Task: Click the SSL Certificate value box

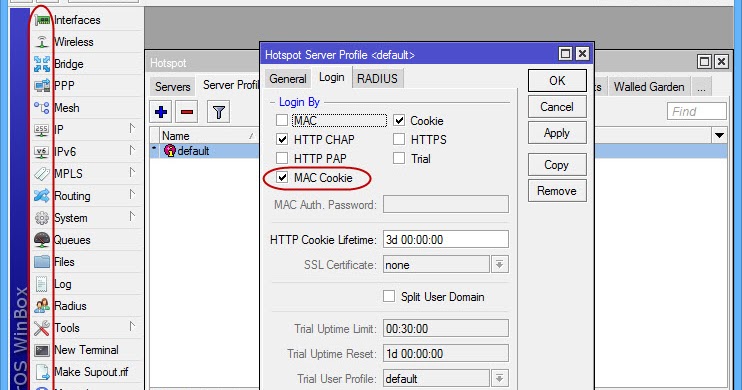Action: click(436, 265)
